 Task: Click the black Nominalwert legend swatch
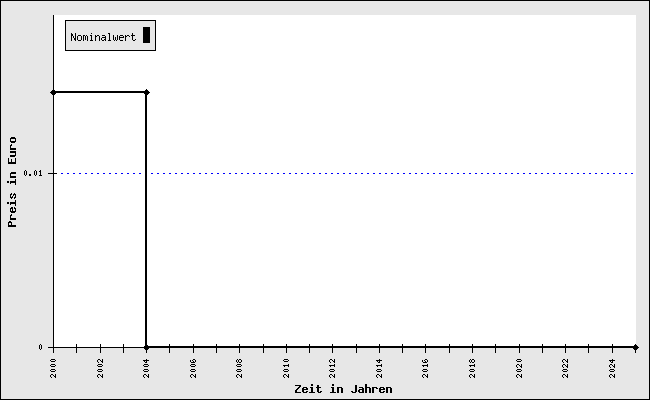(146, 35)
